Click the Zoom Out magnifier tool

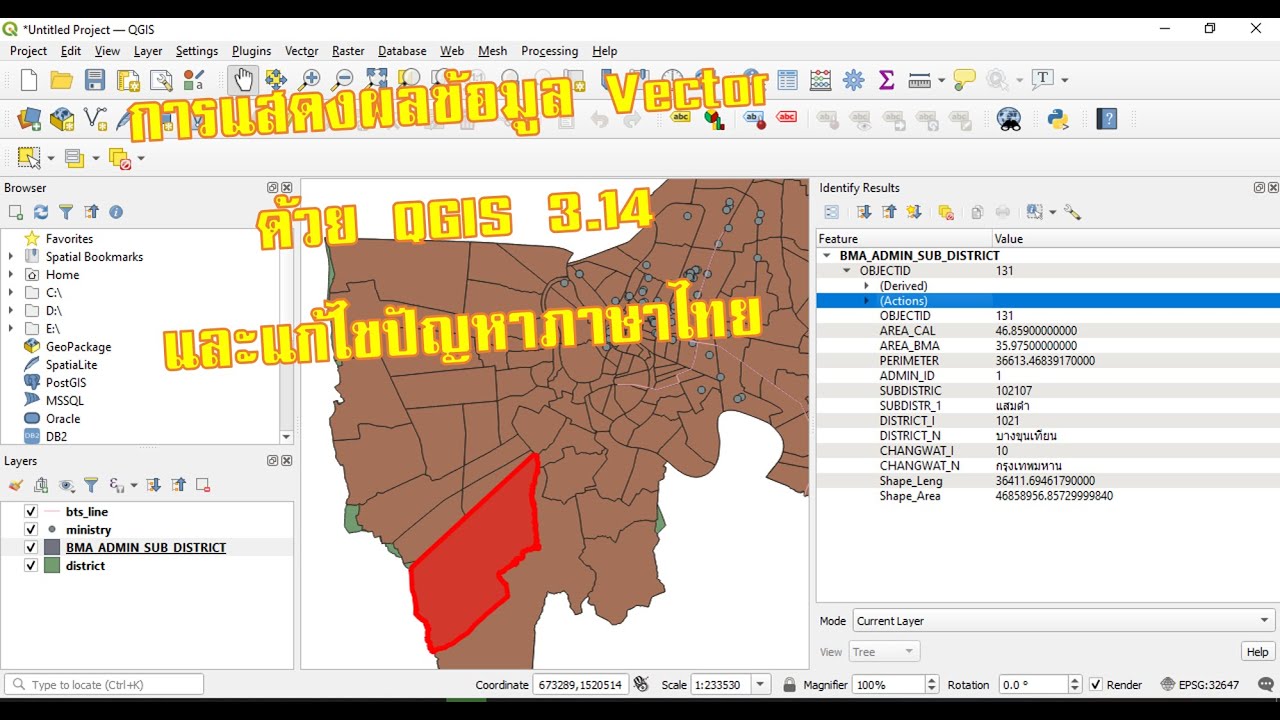point(343,80)
